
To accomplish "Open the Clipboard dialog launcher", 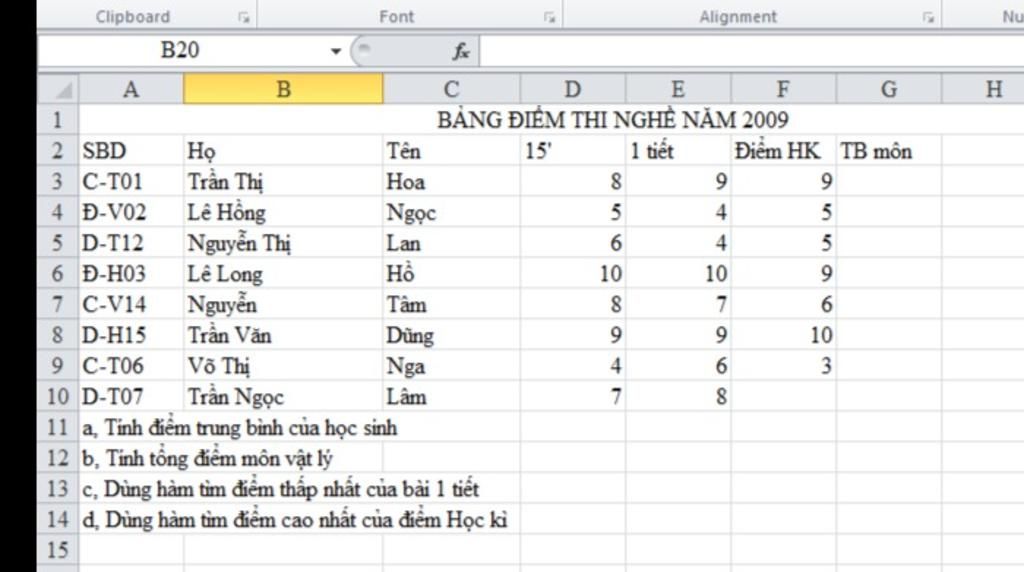I will (244, 18).
